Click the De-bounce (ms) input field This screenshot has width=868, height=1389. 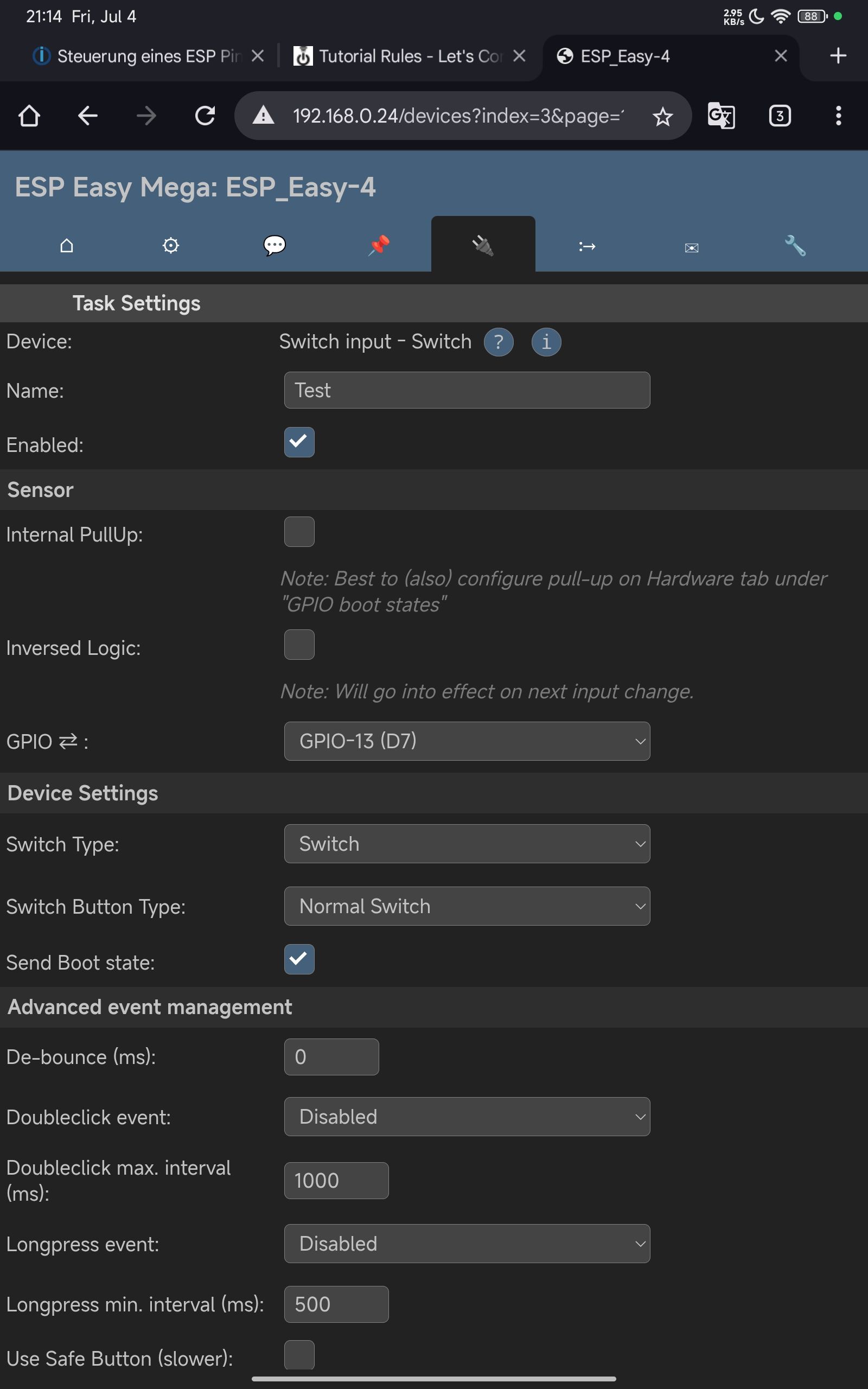(x=331, y=1057)
